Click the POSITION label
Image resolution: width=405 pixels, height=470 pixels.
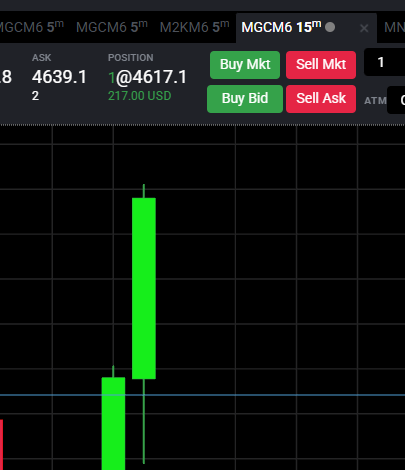tap(131, 58)
